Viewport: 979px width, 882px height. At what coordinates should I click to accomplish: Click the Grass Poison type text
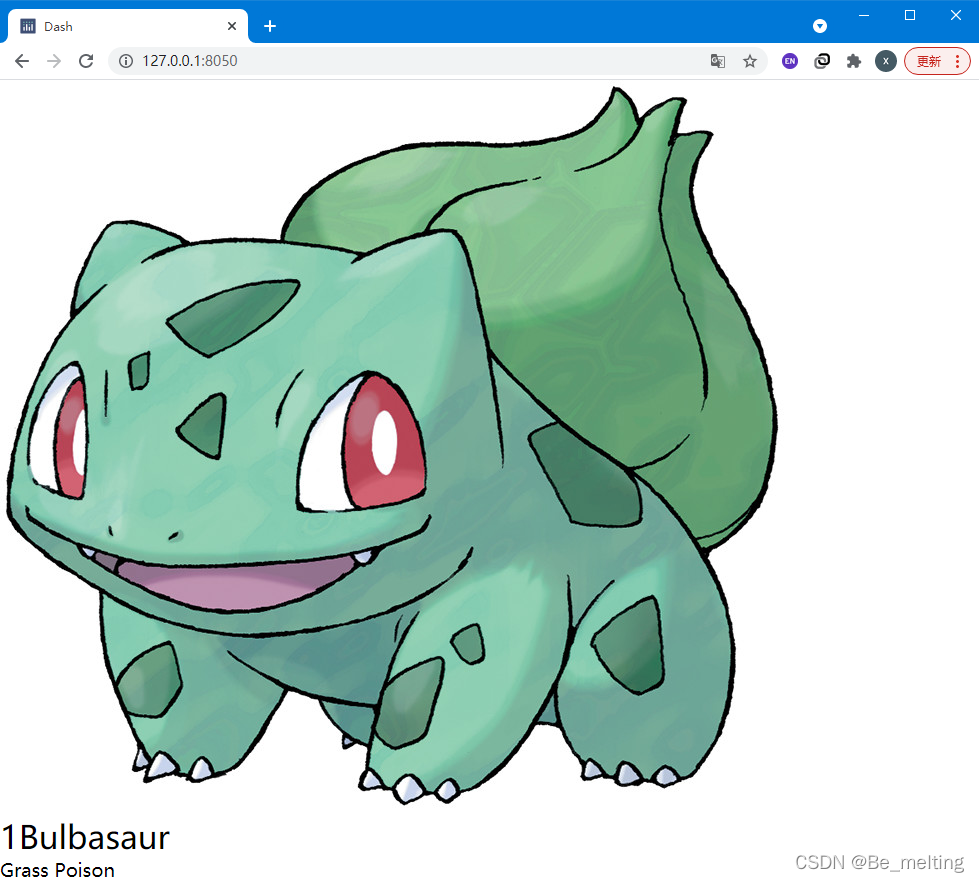[x=57, y=870]
